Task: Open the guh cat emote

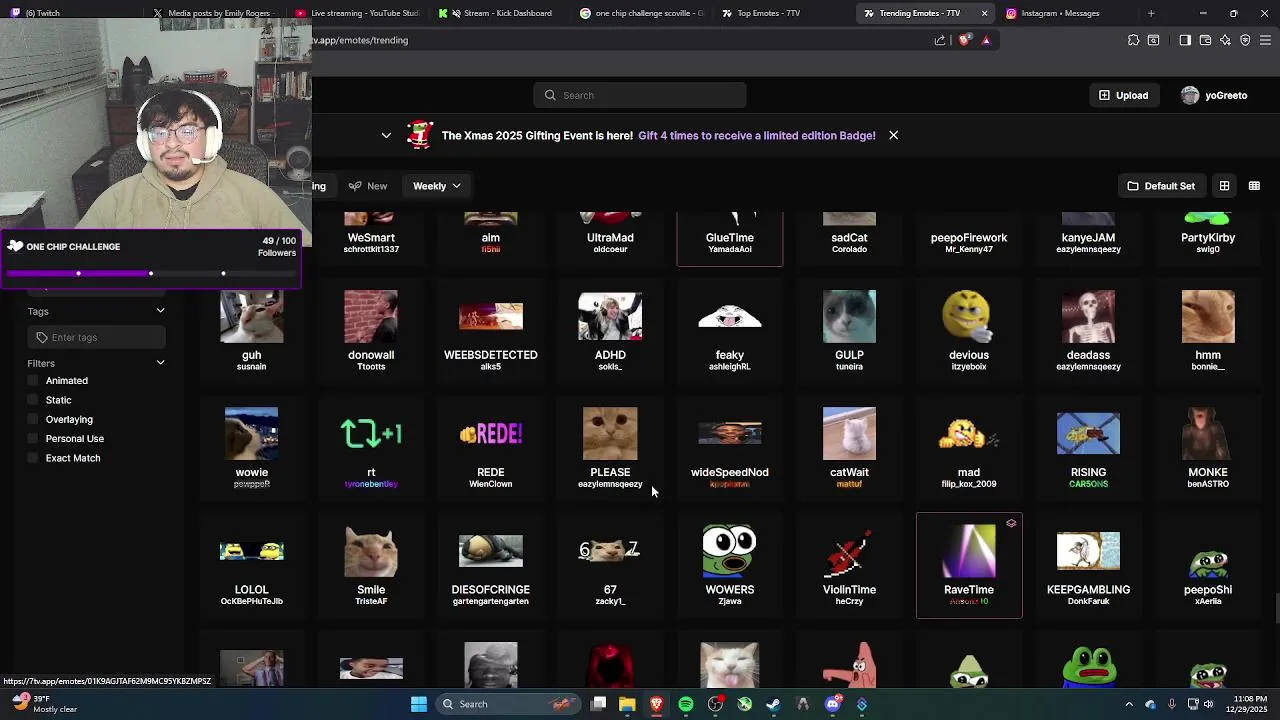Action: pos(251,331)
